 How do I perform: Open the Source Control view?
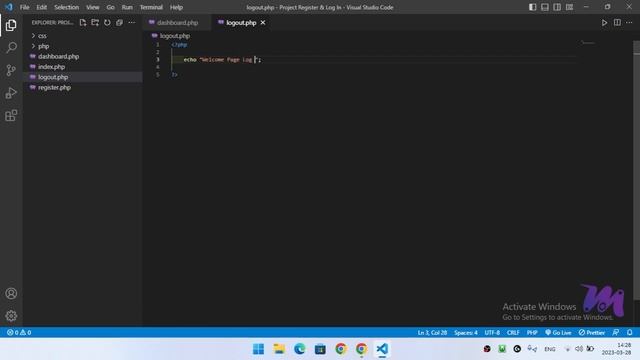[x=11, y=70]
